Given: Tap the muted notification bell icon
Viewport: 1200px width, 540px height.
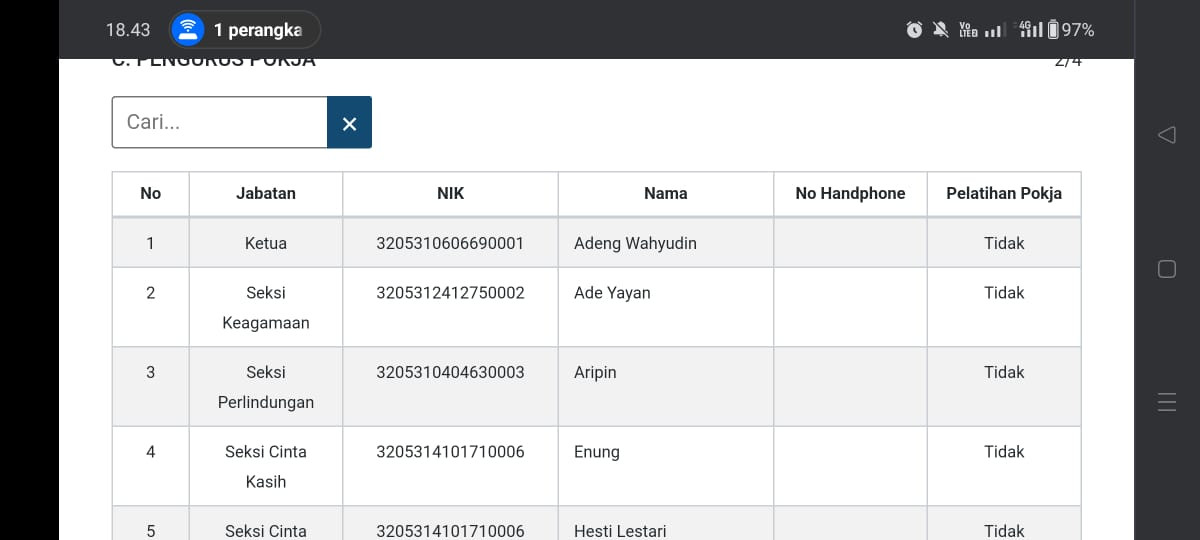Looking at the screenshot, I should coord(940,30).
